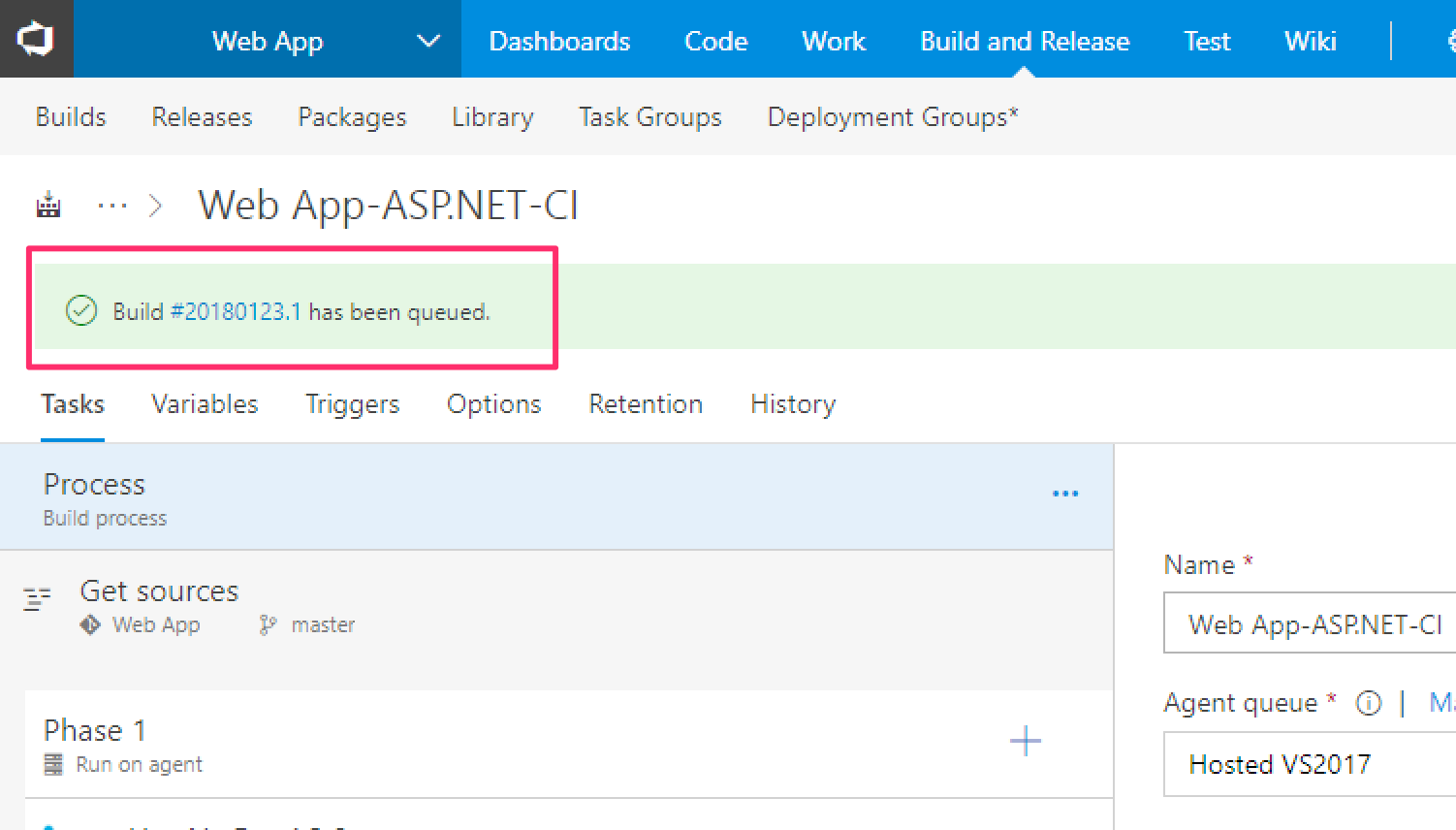Click the master branch icon
This screenshot has width=1456, height=830.
(269, 625)
